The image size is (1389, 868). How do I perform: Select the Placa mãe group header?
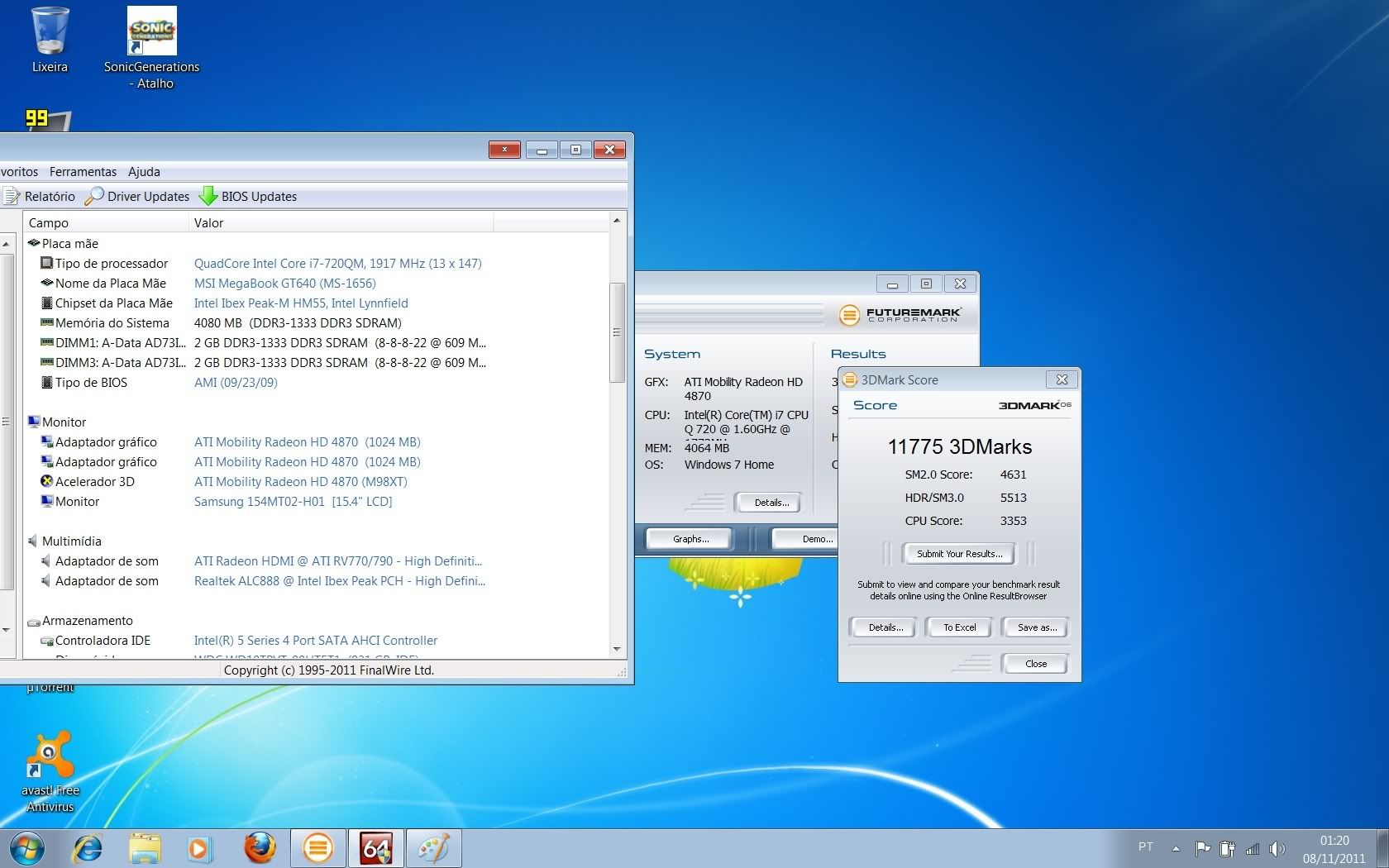pos(63,243)
